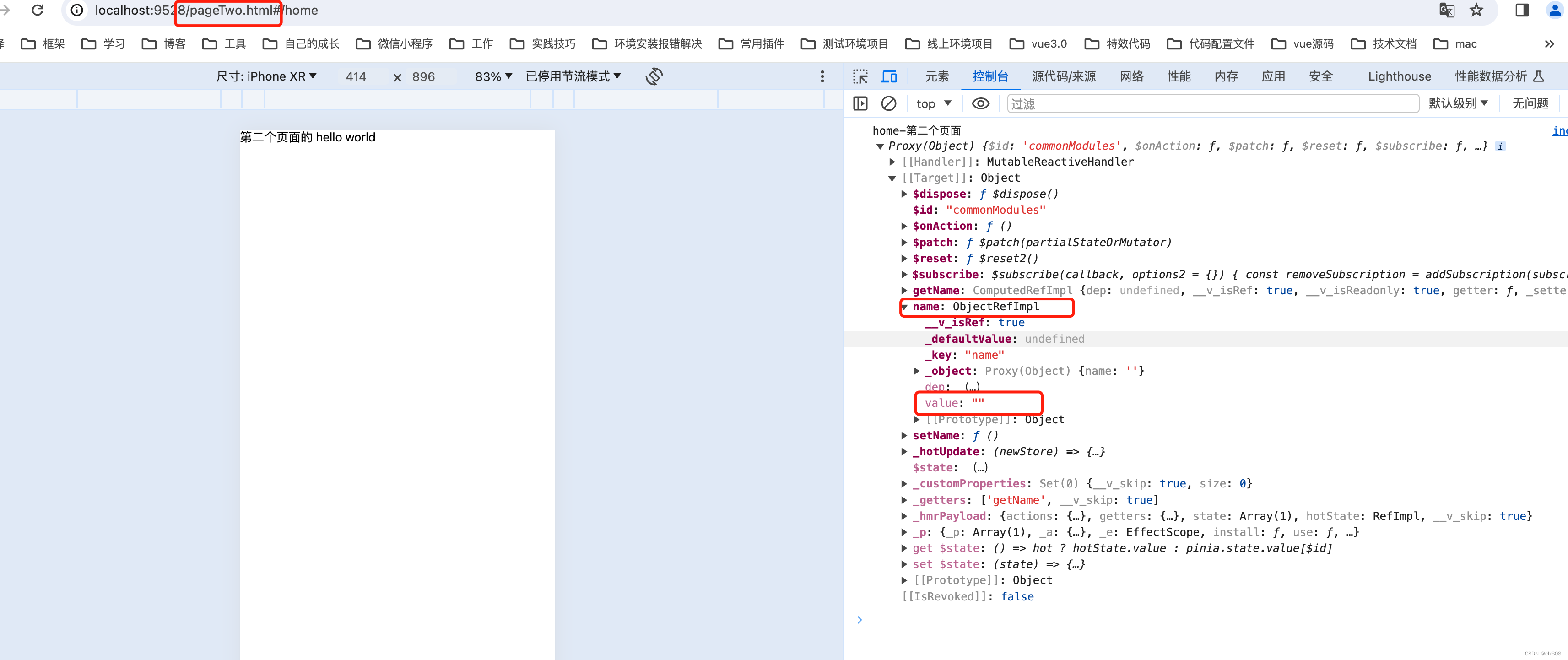Open the iPhone XR size dropdown
Screen dimensions: 1568x660
point(267,76)
